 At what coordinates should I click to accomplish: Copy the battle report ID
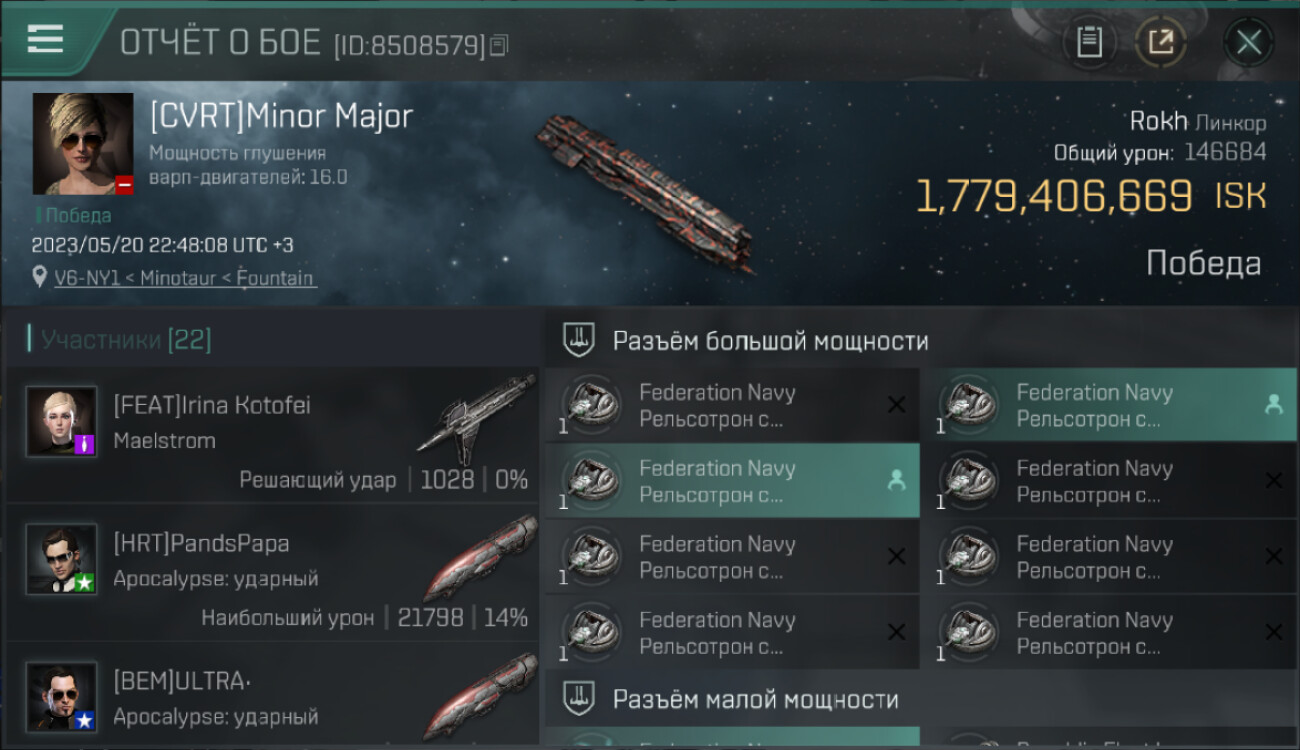pyautogui.click(x=500, y=45)
